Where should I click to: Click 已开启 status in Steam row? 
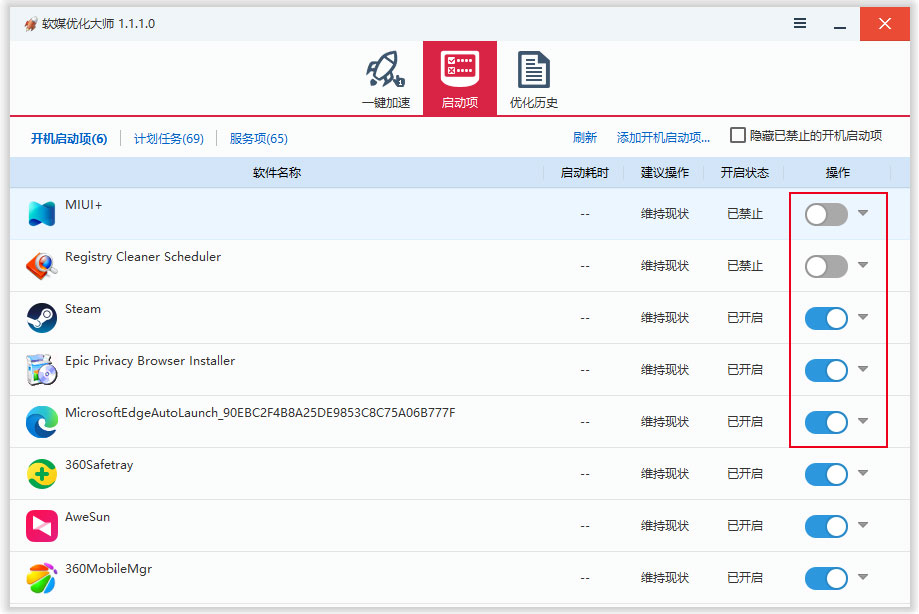[x=744, y=318]
